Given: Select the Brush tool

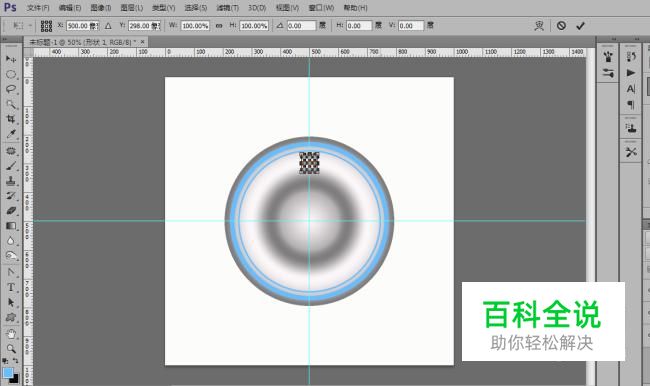Looking at the screenshot, I should (11, 166).
